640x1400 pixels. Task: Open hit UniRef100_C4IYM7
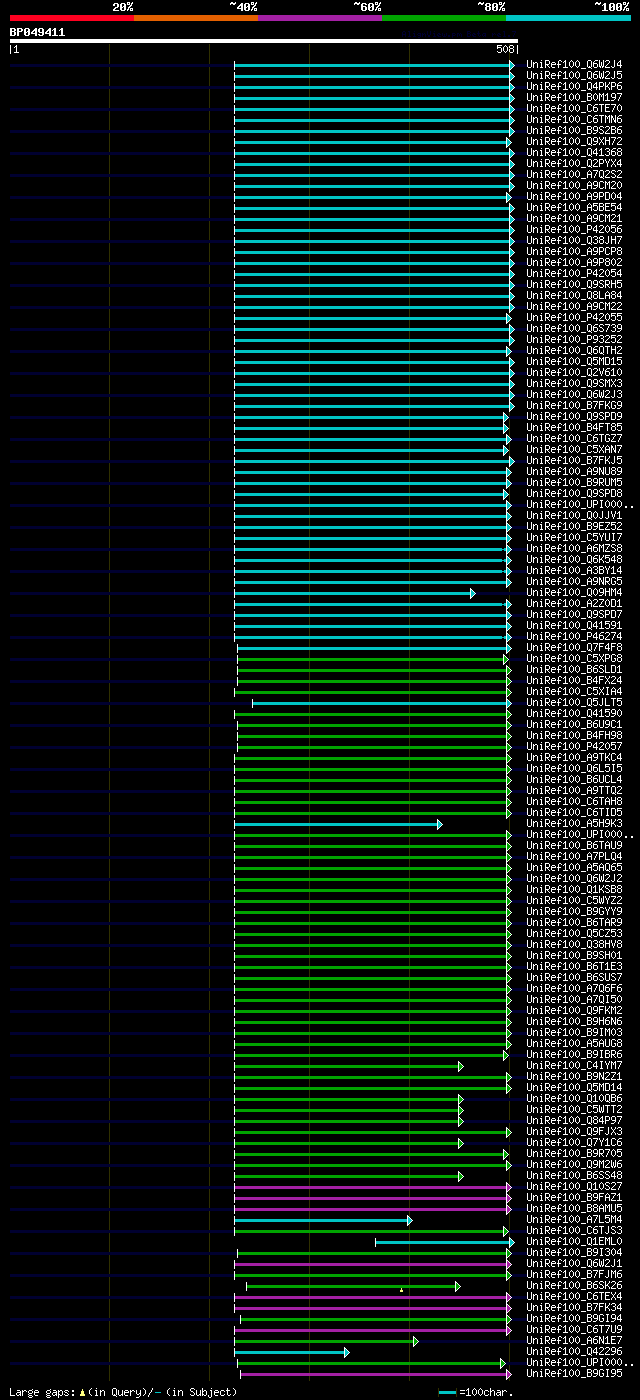tap(574, 1066)
